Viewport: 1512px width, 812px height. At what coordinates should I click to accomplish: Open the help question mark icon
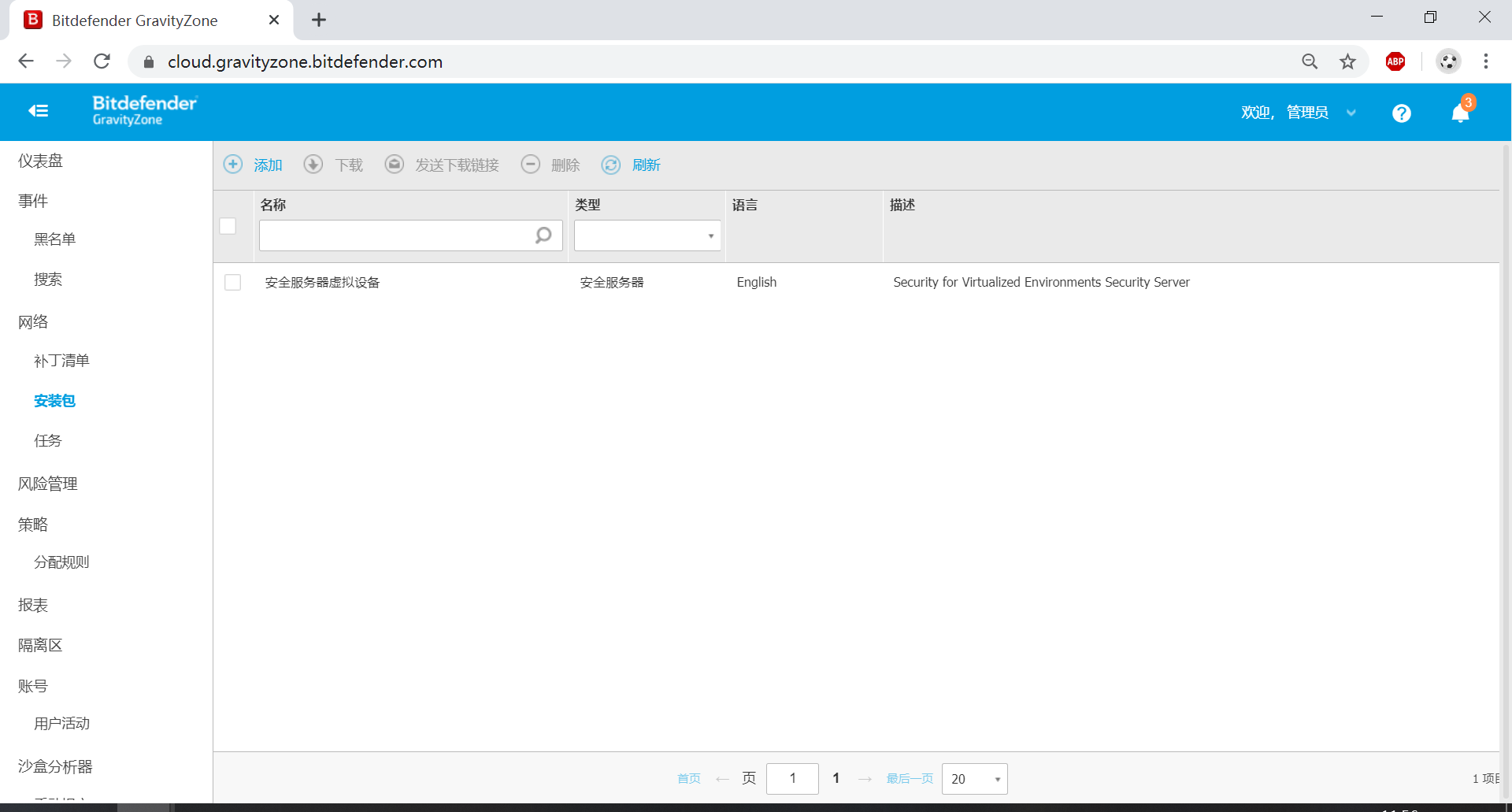click(1401, 113)
